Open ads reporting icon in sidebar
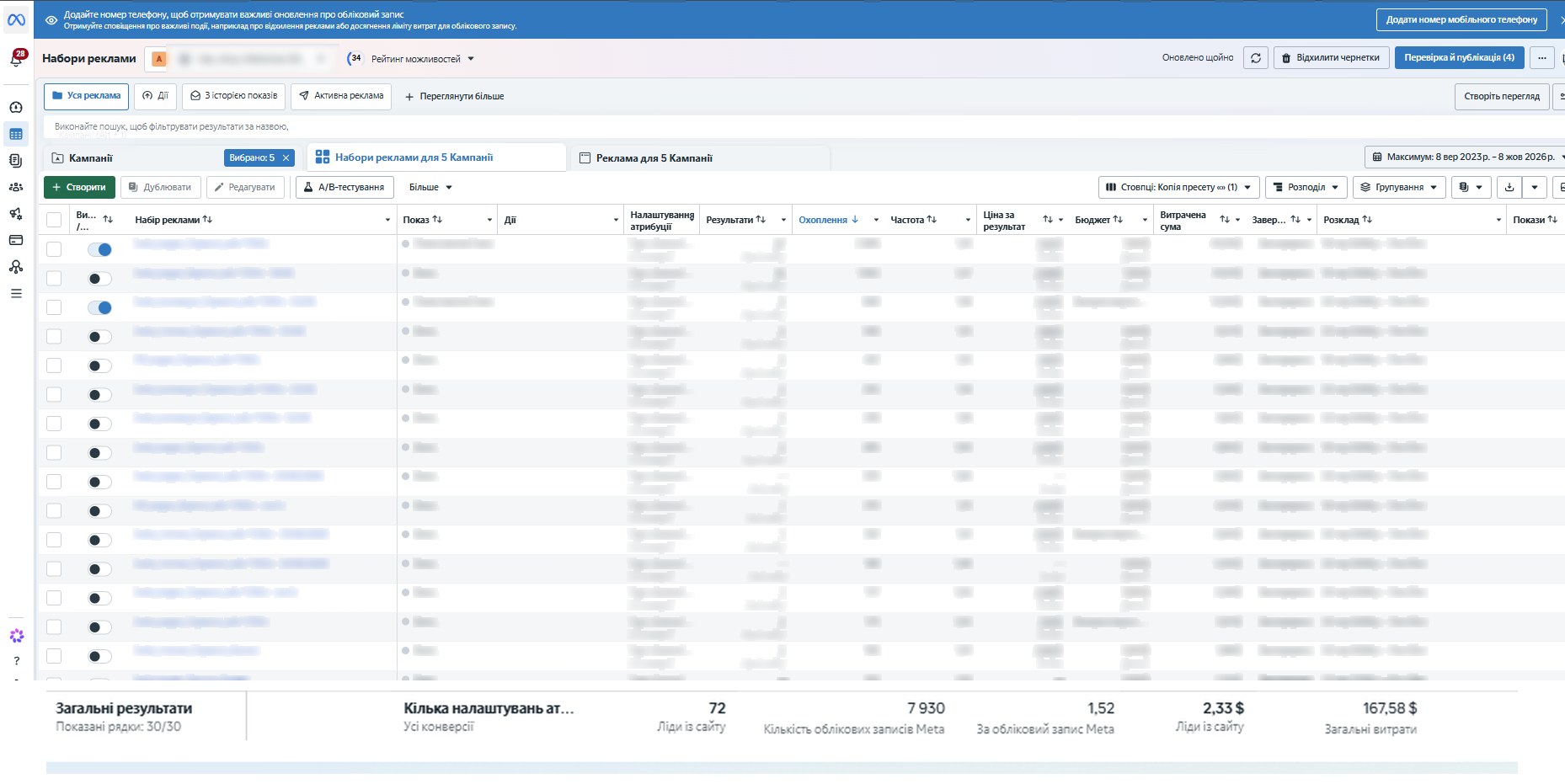The height and width of the screenshot is (784, 1565). [x=16, y=160]
